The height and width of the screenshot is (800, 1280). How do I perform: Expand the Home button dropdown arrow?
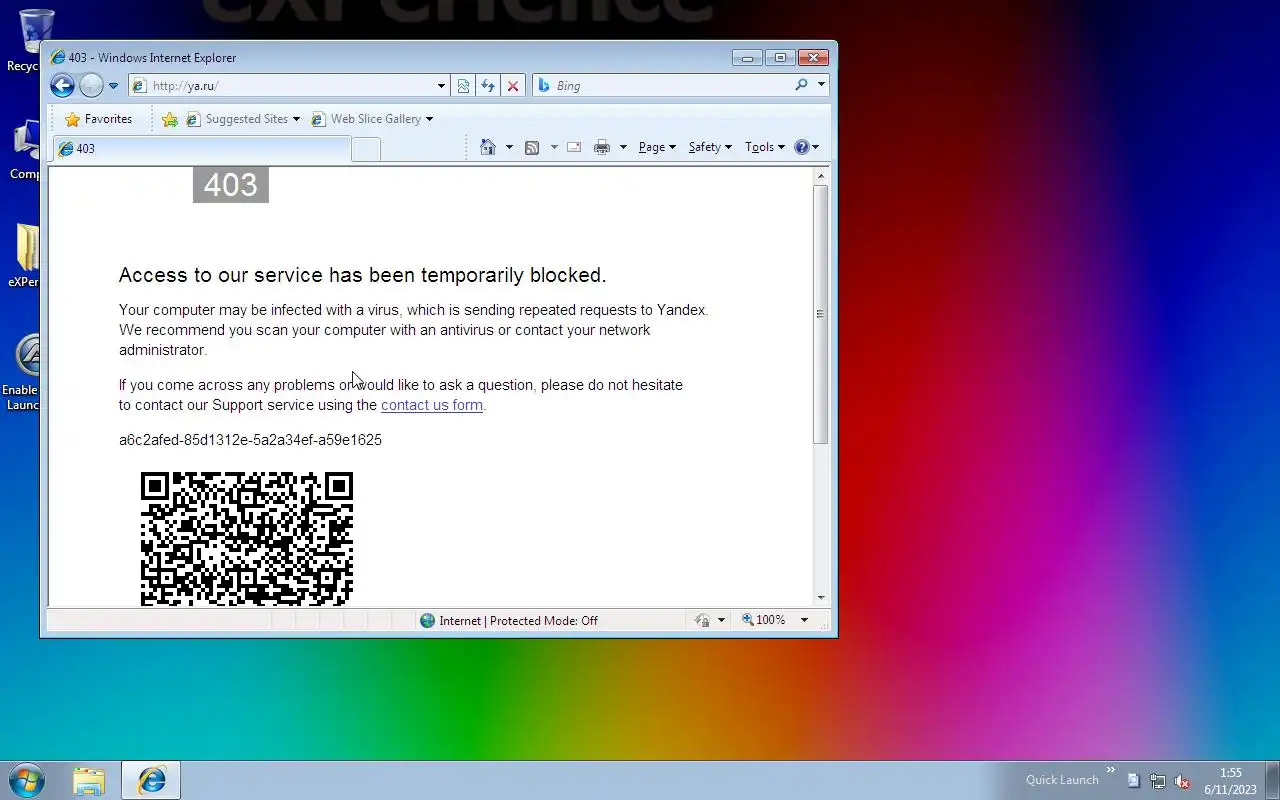click(x=509, y=147)
